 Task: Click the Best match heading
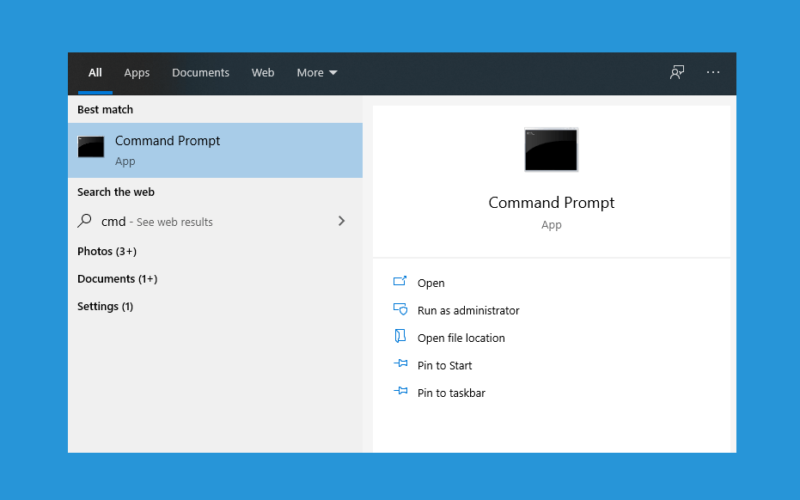pos(105,109)
